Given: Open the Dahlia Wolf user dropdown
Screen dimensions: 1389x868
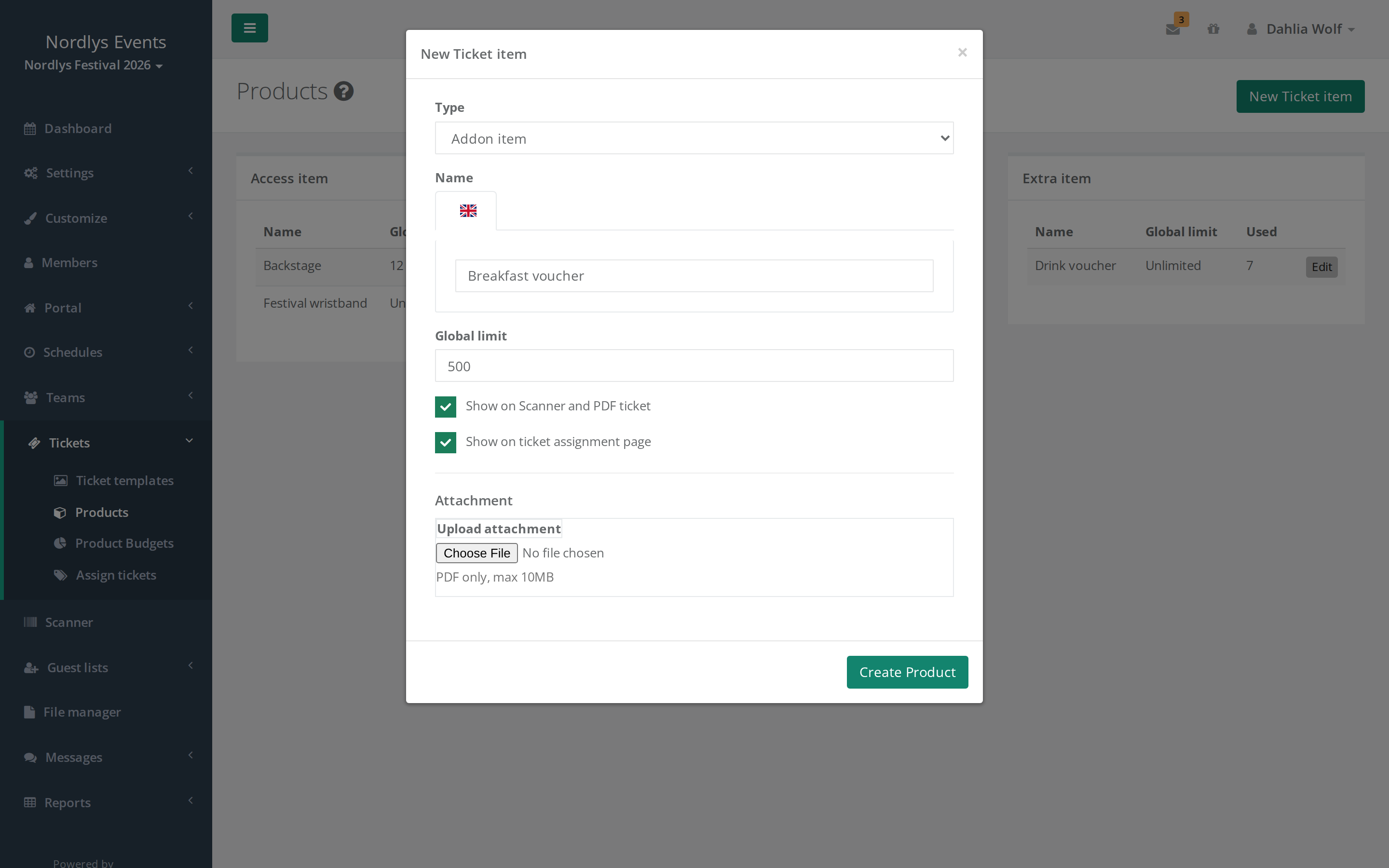Looking at the screenshot, I should (1301, 29).
